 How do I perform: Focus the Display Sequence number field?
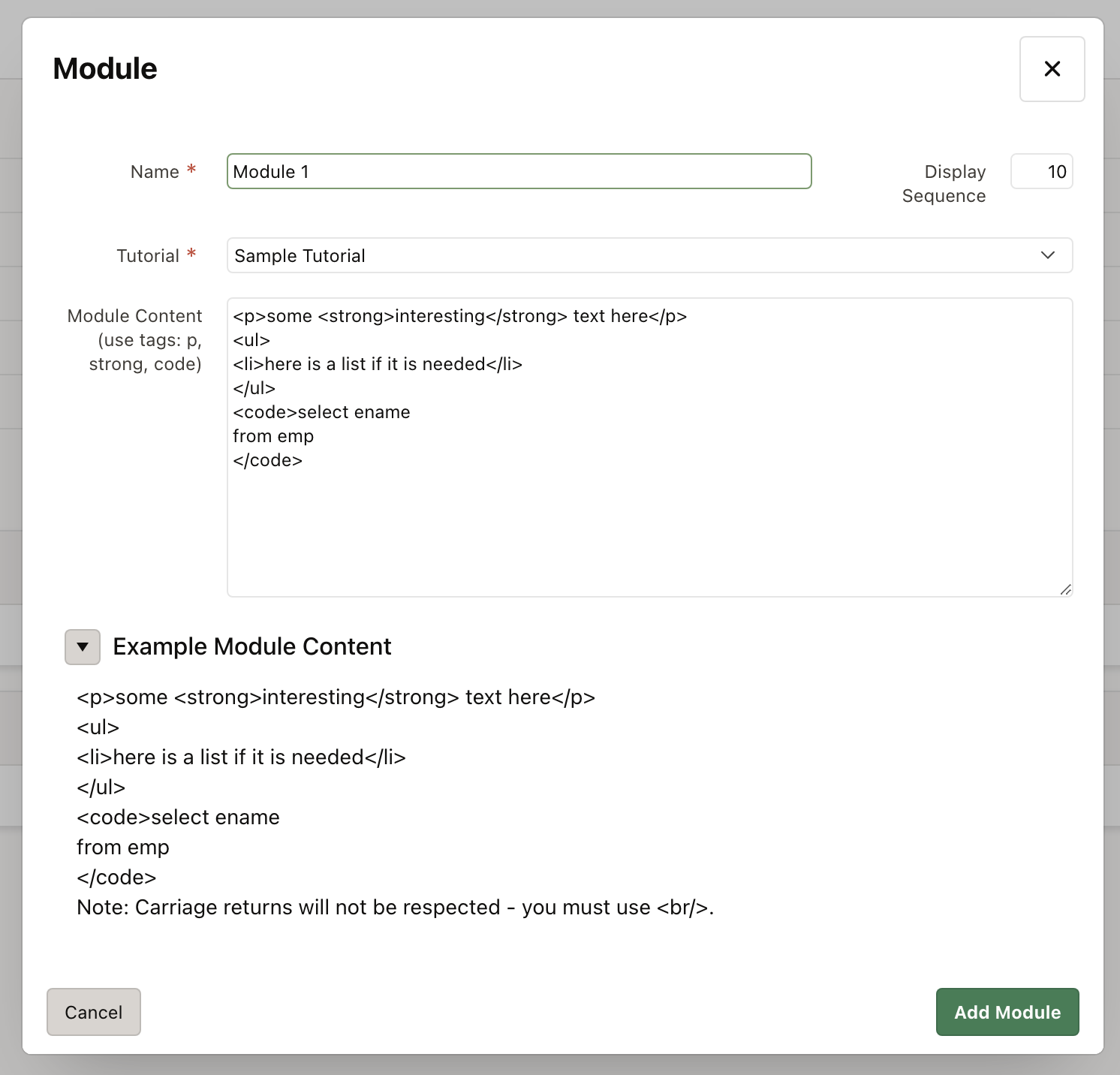coord(1041,171)
